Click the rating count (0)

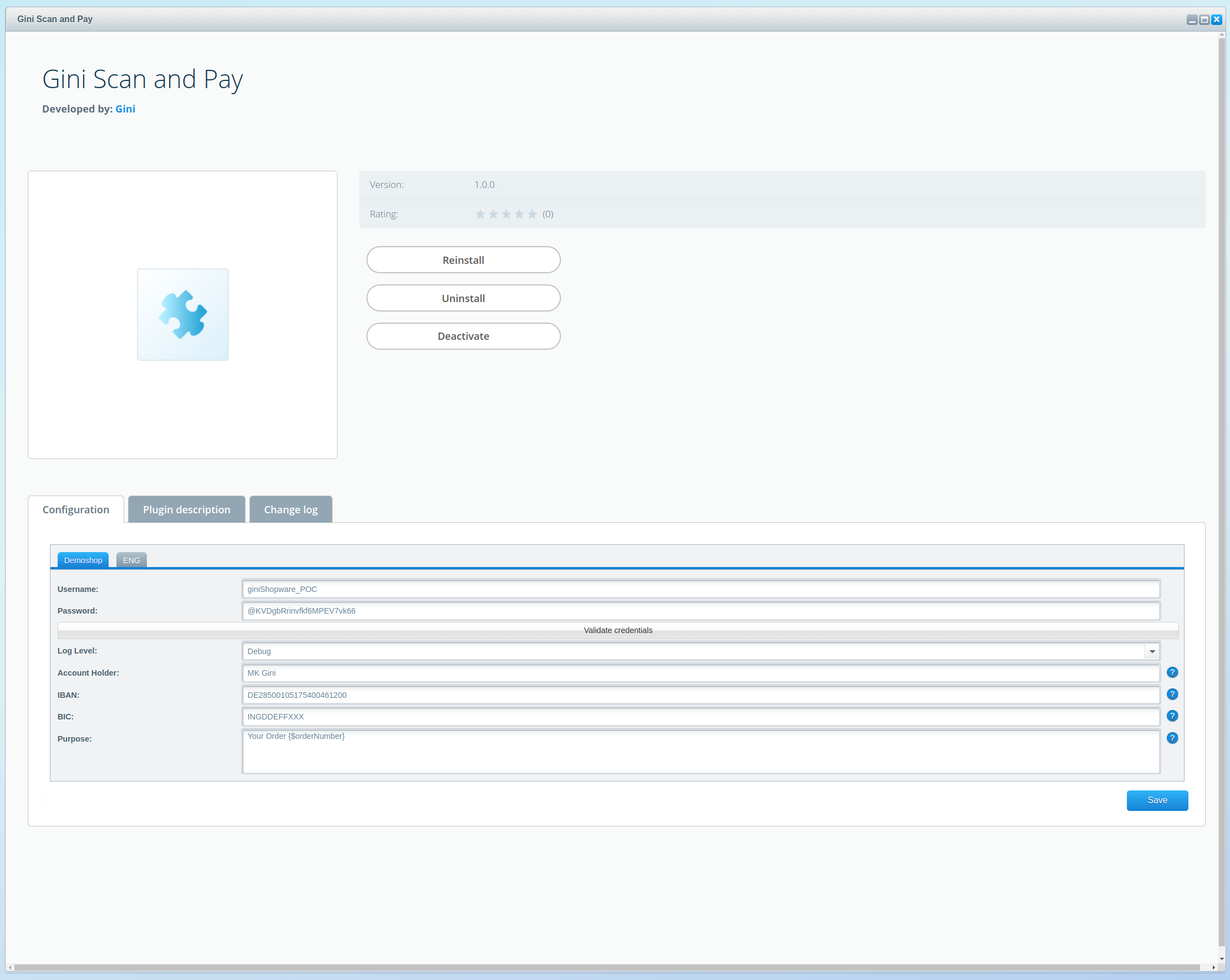(548, 214)
